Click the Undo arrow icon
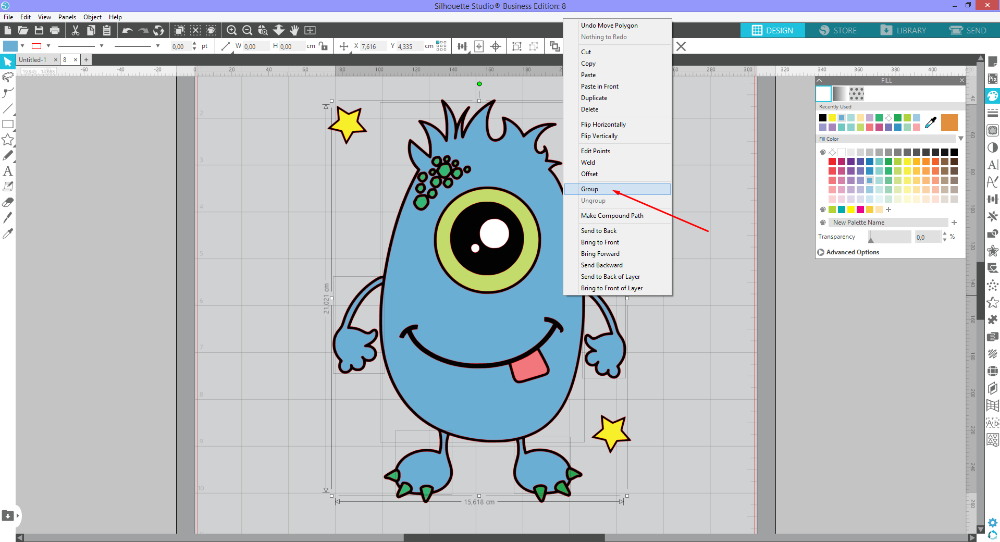The height and width of the screenshot is (542, 1000). tap(128, 30)
